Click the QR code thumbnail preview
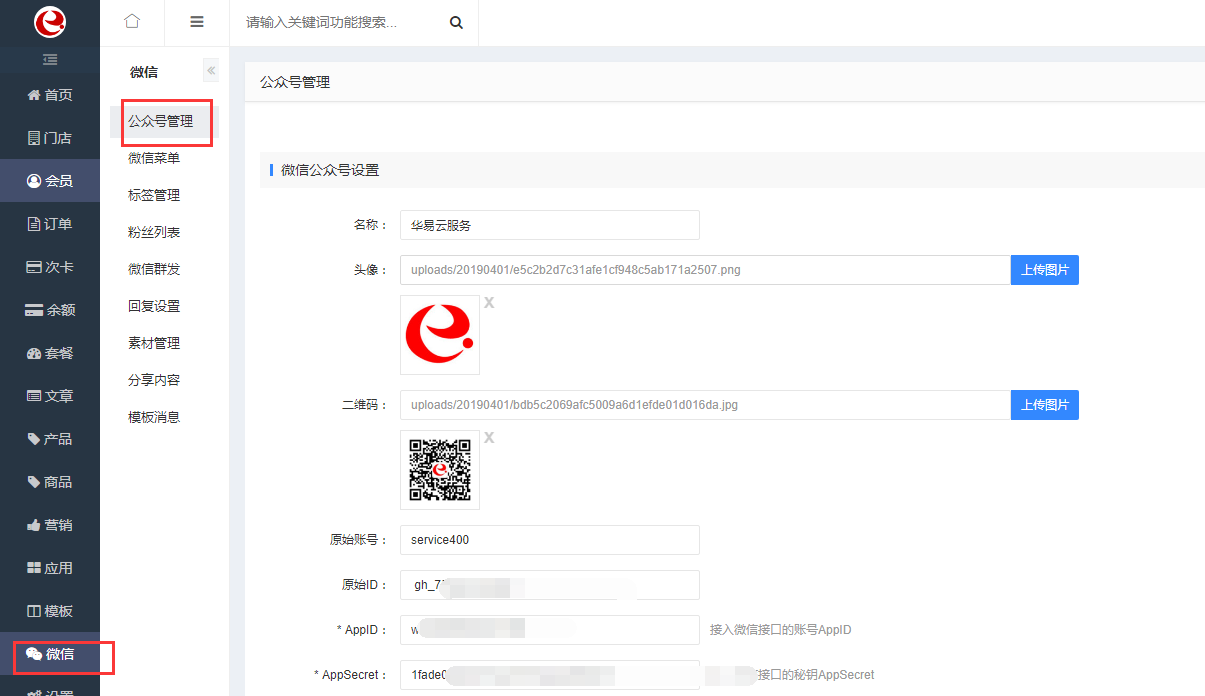This screenshot has width=1205, height=696. coord(440,470)
